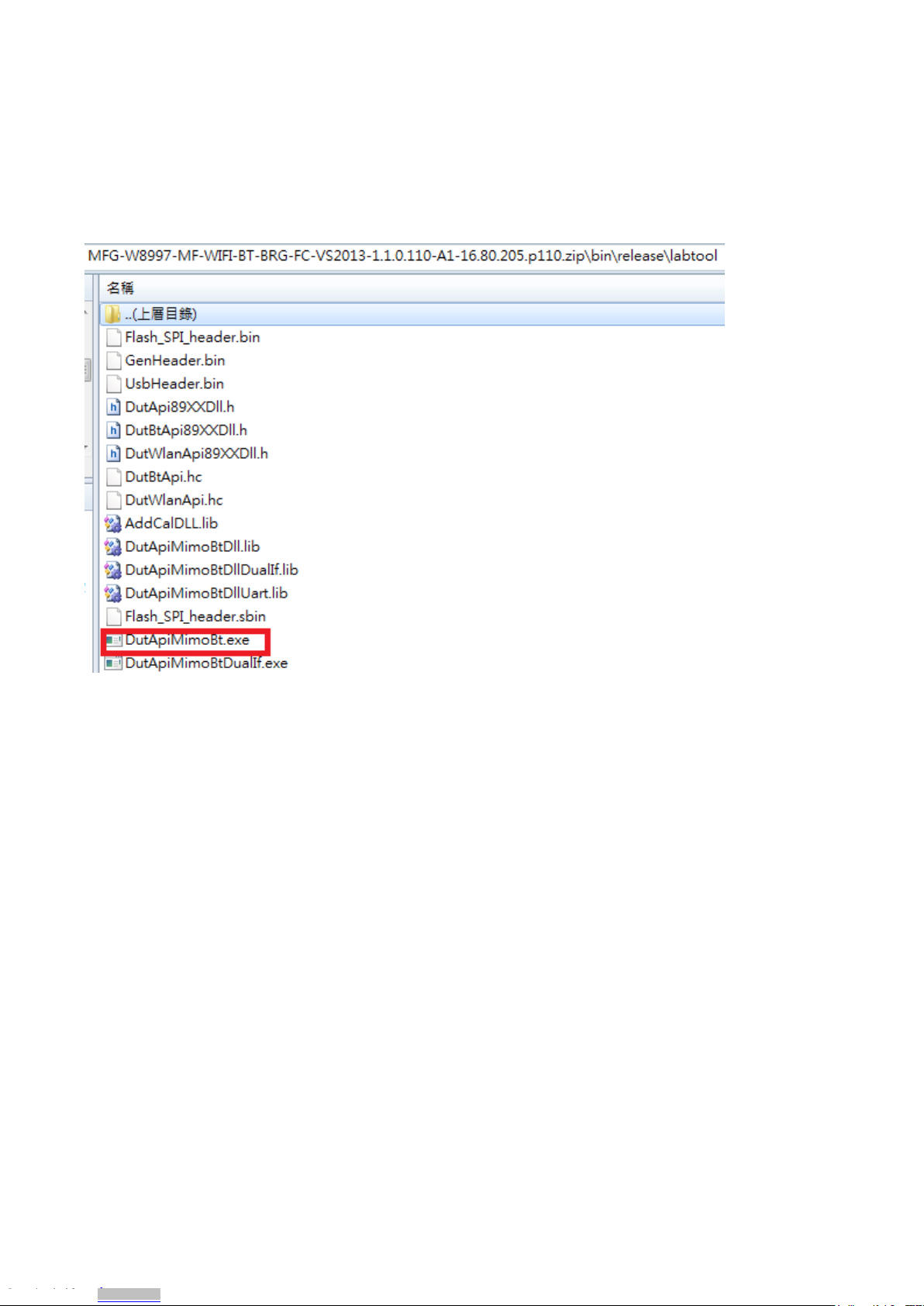Select the file name Flash_SPI_header.bin
This screenshot has height=1306, width=924.
click(192, 337)
